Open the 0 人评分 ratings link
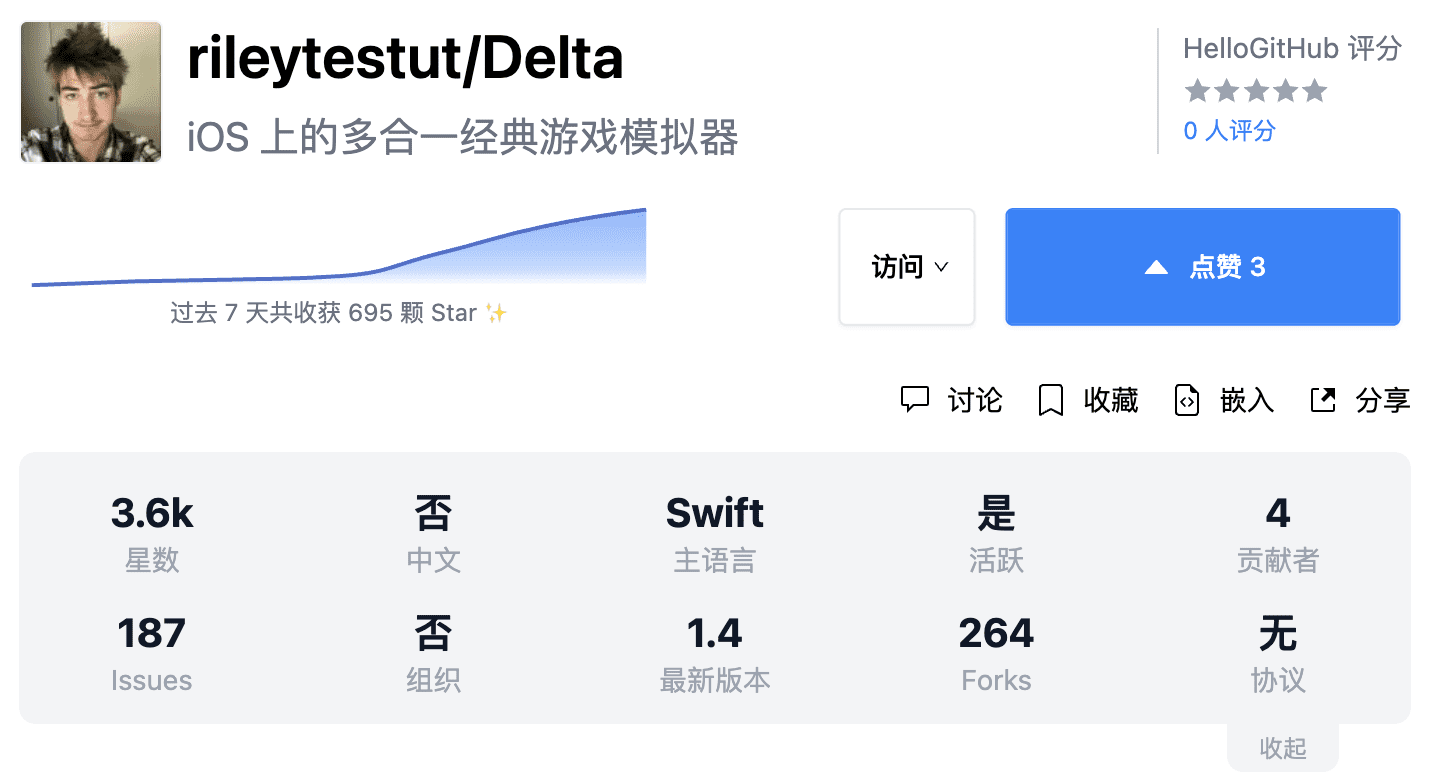Screen dimensions: 1430x776 pos(1229,131)
